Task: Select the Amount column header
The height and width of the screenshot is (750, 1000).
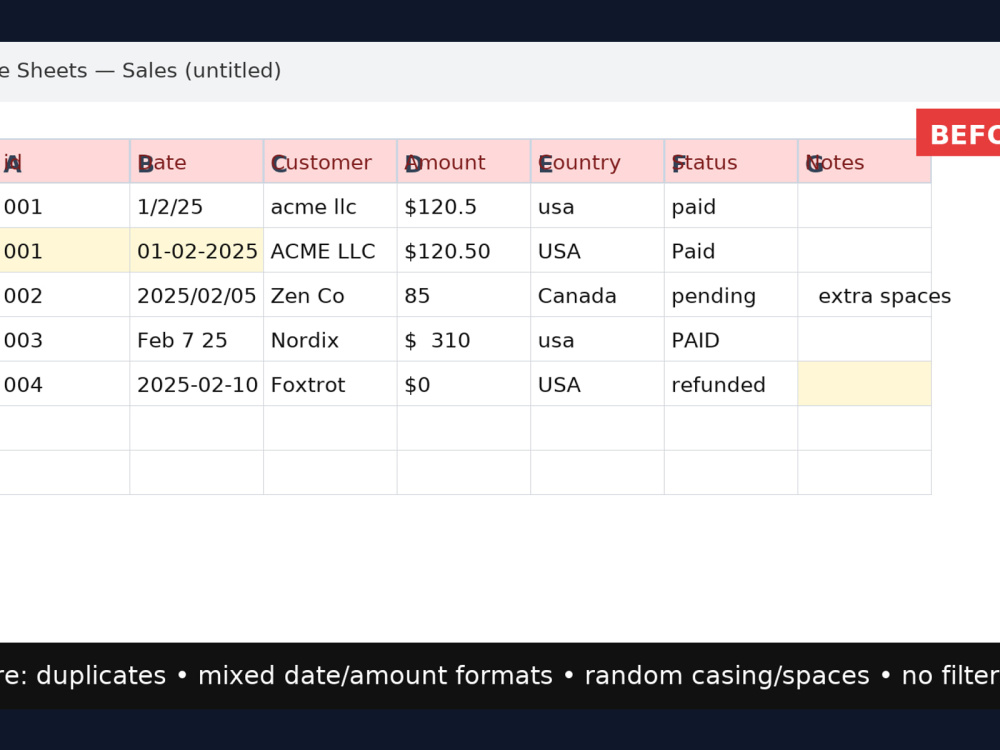Action: point(464,161)
